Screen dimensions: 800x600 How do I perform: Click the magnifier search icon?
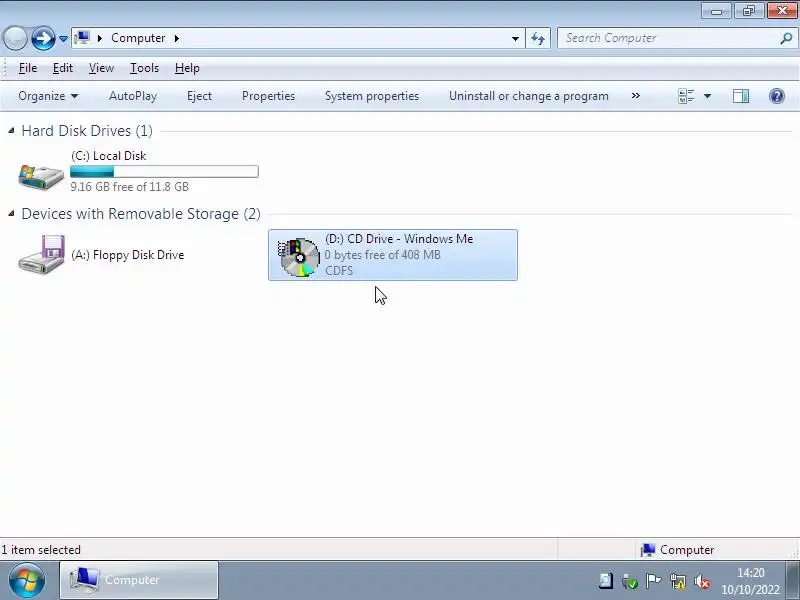786,38
